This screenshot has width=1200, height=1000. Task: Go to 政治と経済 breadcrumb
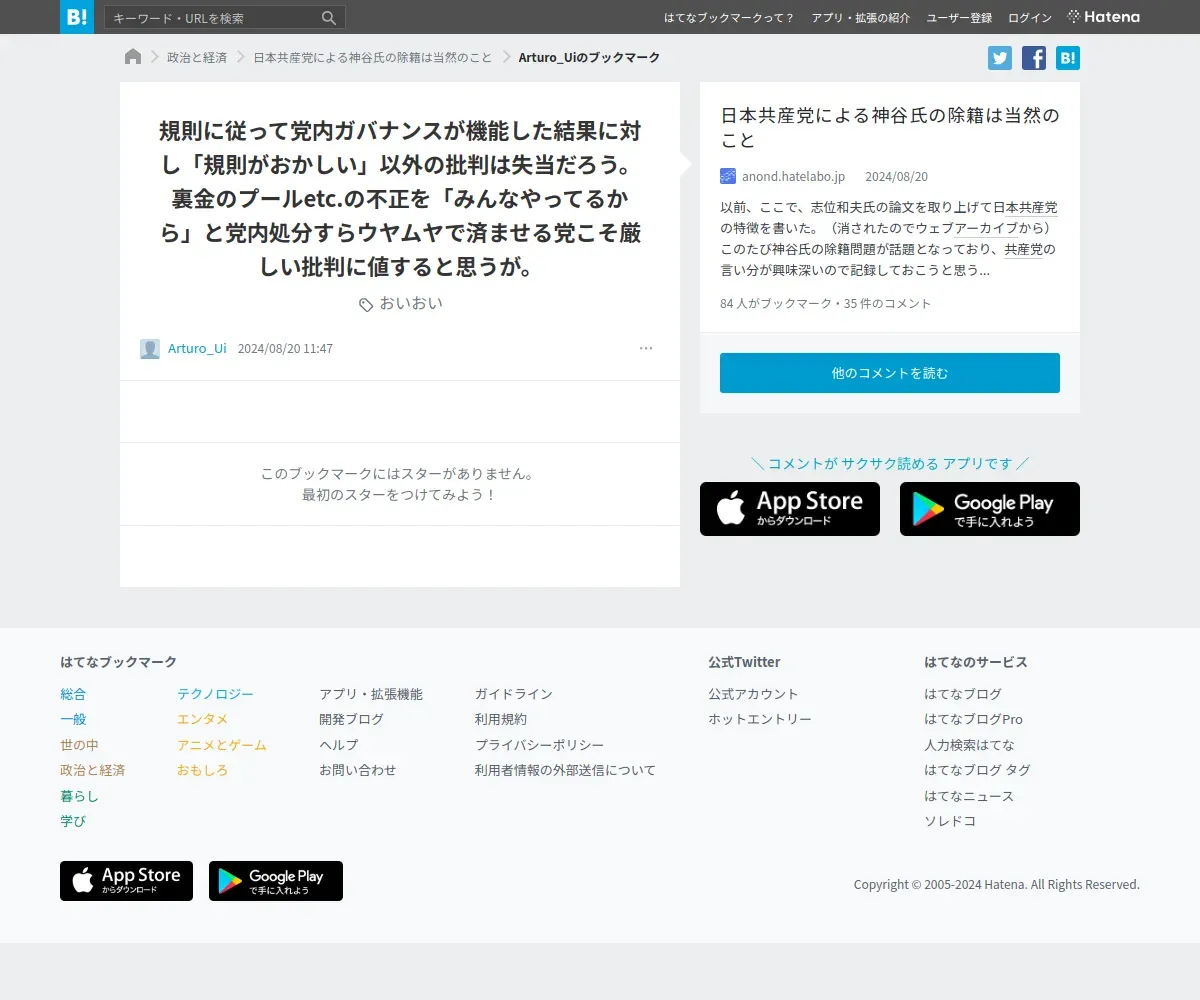click(197, 57)
